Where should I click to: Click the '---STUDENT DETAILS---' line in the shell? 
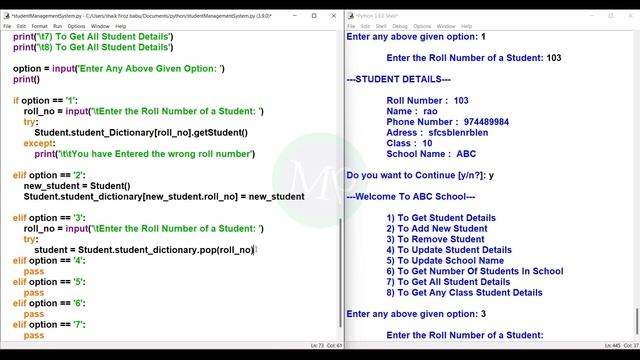tap(398, 79)
